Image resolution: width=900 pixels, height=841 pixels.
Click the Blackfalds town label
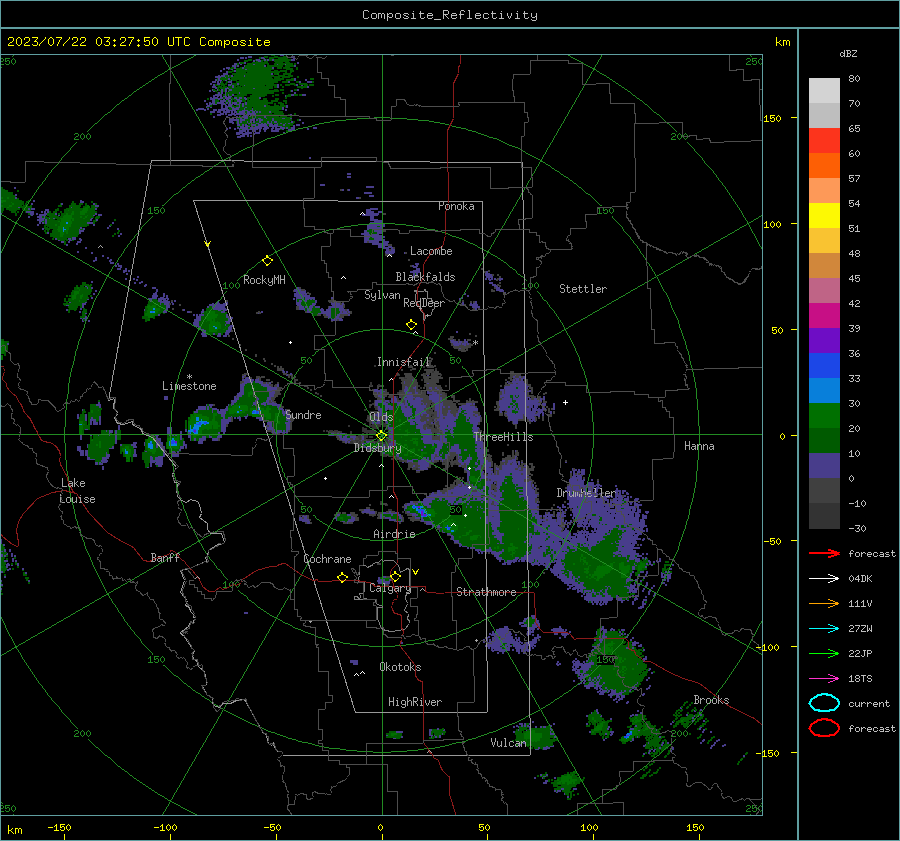pyautogui.click(x=425, y=277)
